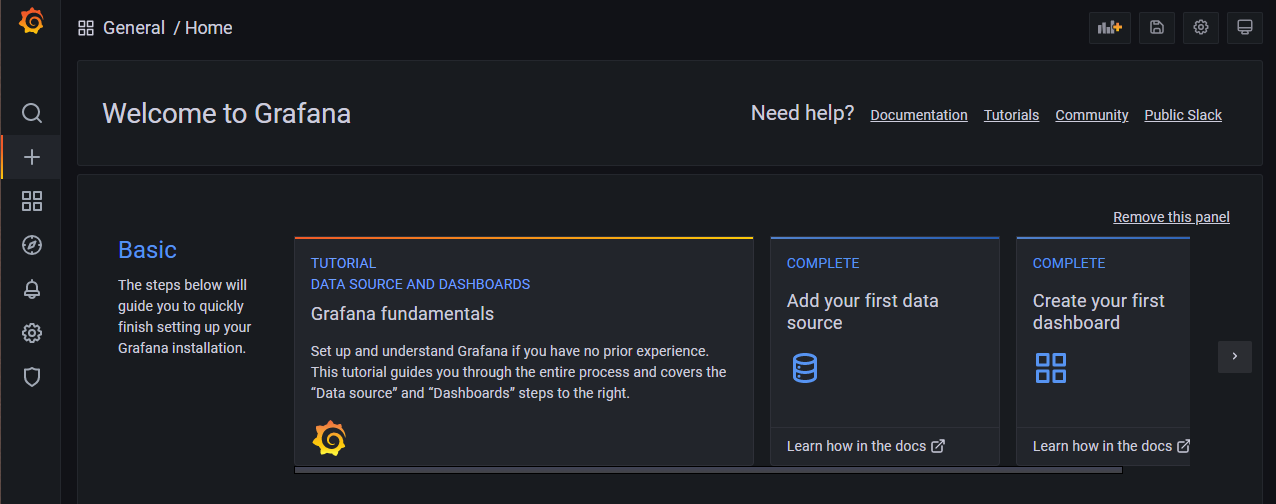Open the Configuration gear in sidebar
This screenshot has height=504, width=1276.
click(x=32, y=333)
